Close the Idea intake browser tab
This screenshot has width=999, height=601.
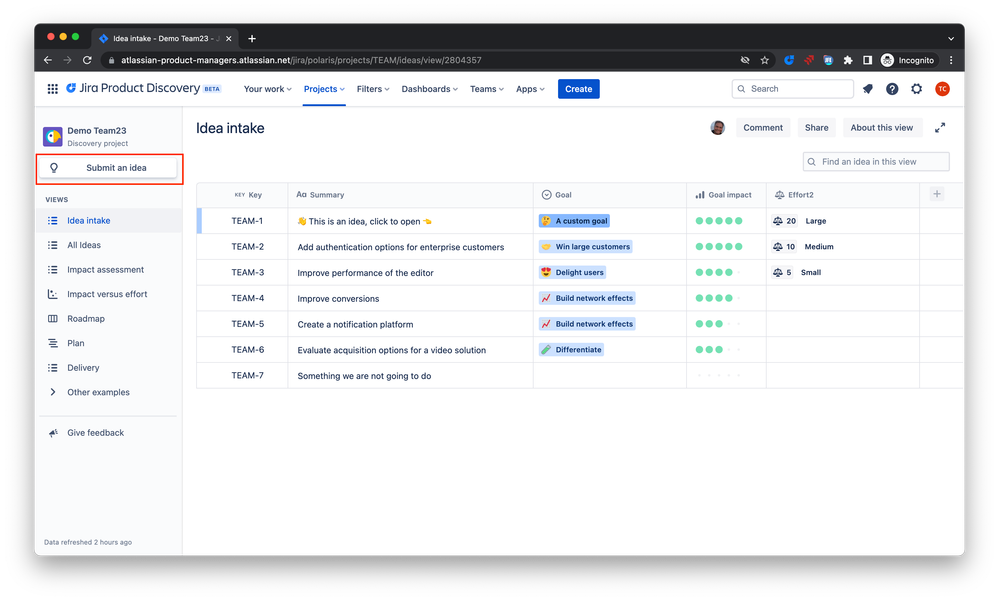coord(229,38)
